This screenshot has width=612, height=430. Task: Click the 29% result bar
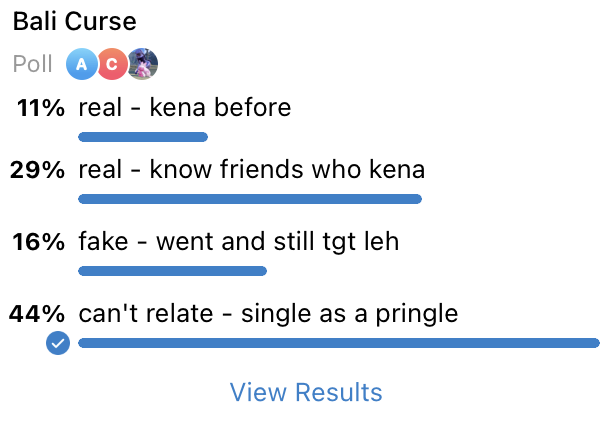pos(250,200)
